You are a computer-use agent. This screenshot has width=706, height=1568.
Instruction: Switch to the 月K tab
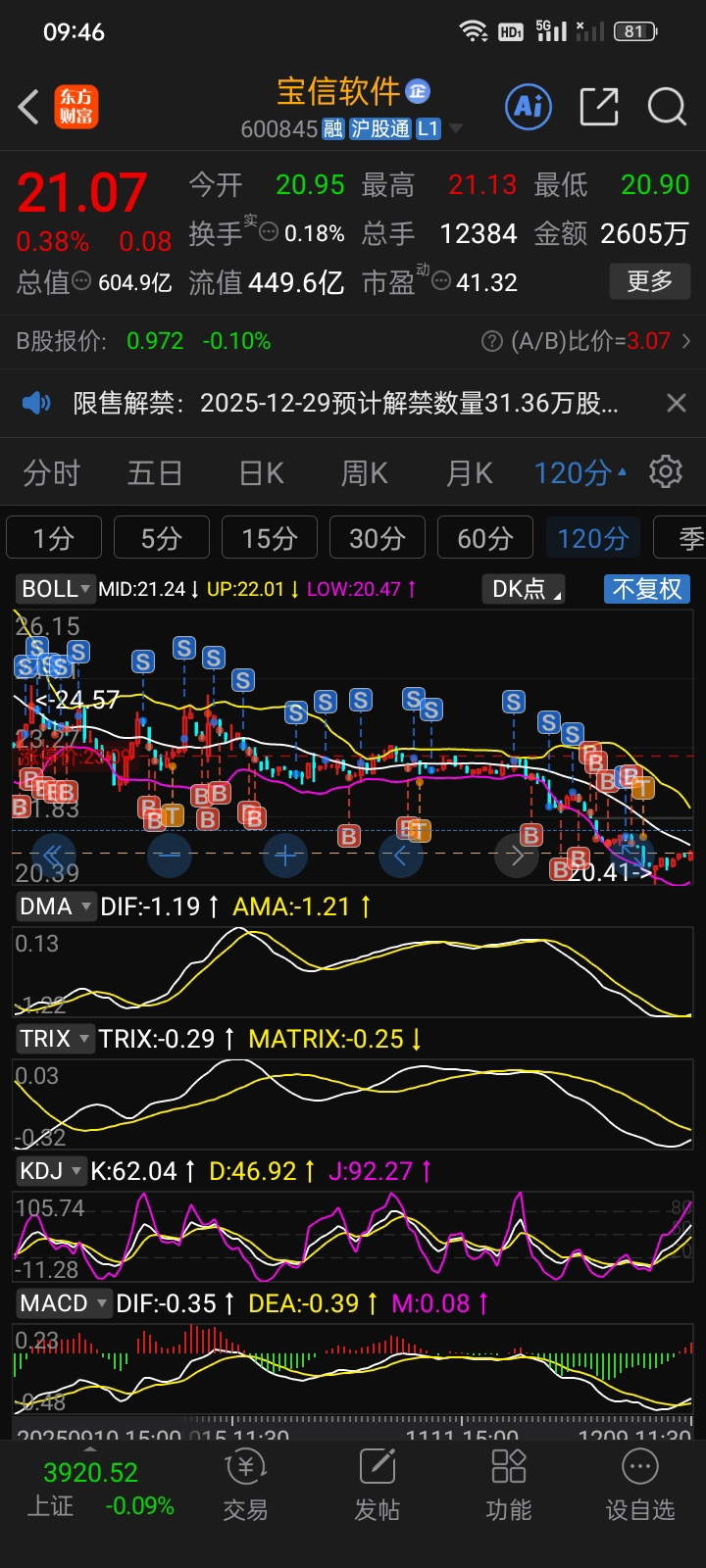pyautogui.click(x=470, y=473)
